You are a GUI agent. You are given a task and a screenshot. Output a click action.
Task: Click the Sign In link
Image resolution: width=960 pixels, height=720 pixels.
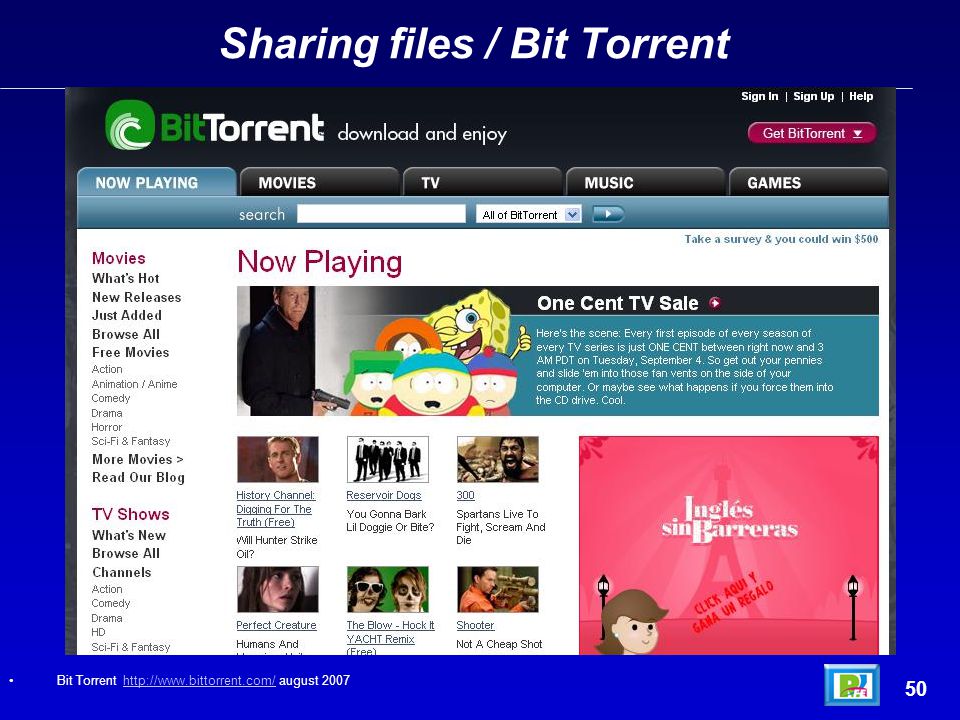click(x=759, y=96)
